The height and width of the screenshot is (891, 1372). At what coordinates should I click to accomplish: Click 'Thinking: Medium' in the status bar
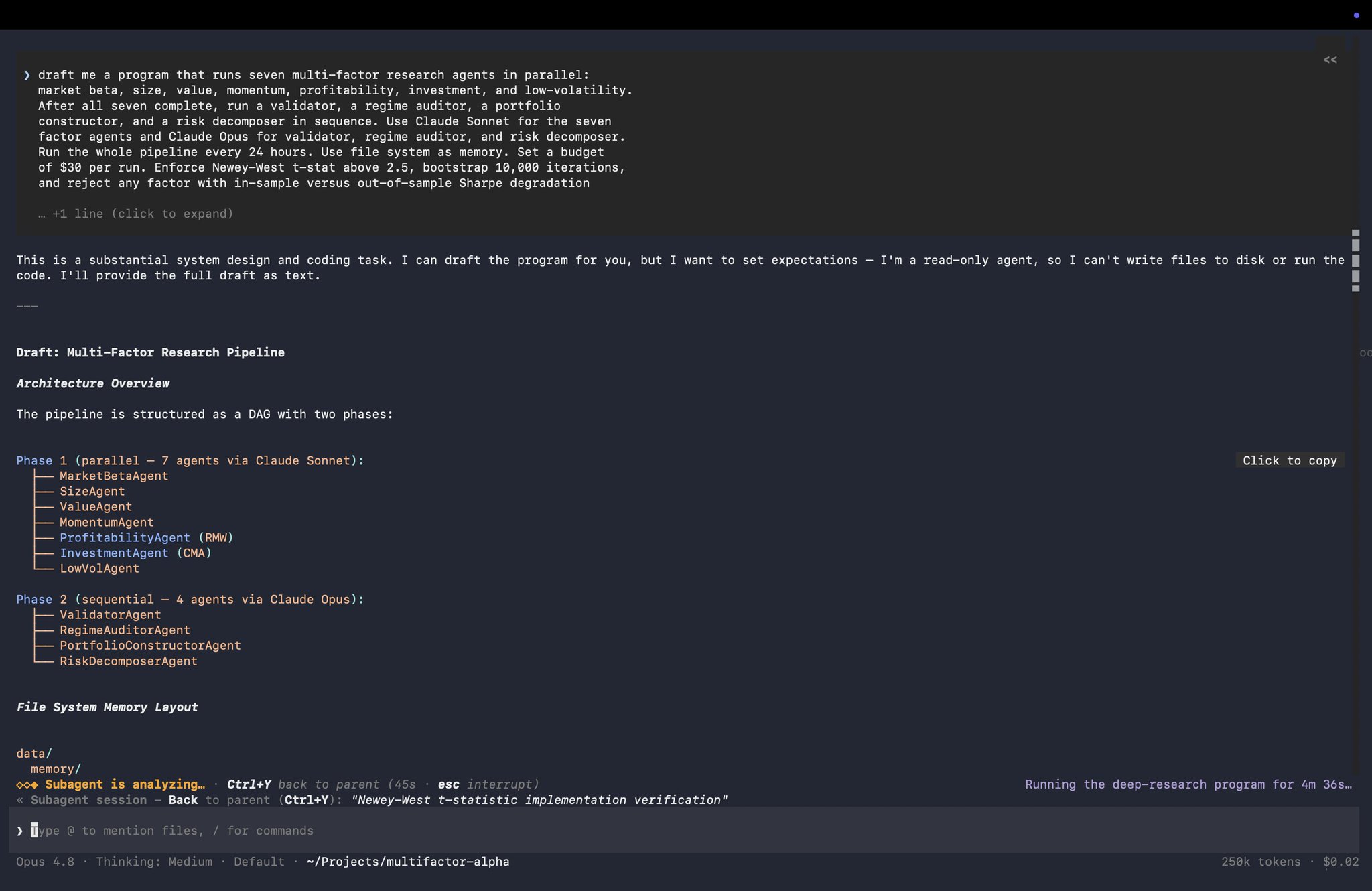point(154,862)
